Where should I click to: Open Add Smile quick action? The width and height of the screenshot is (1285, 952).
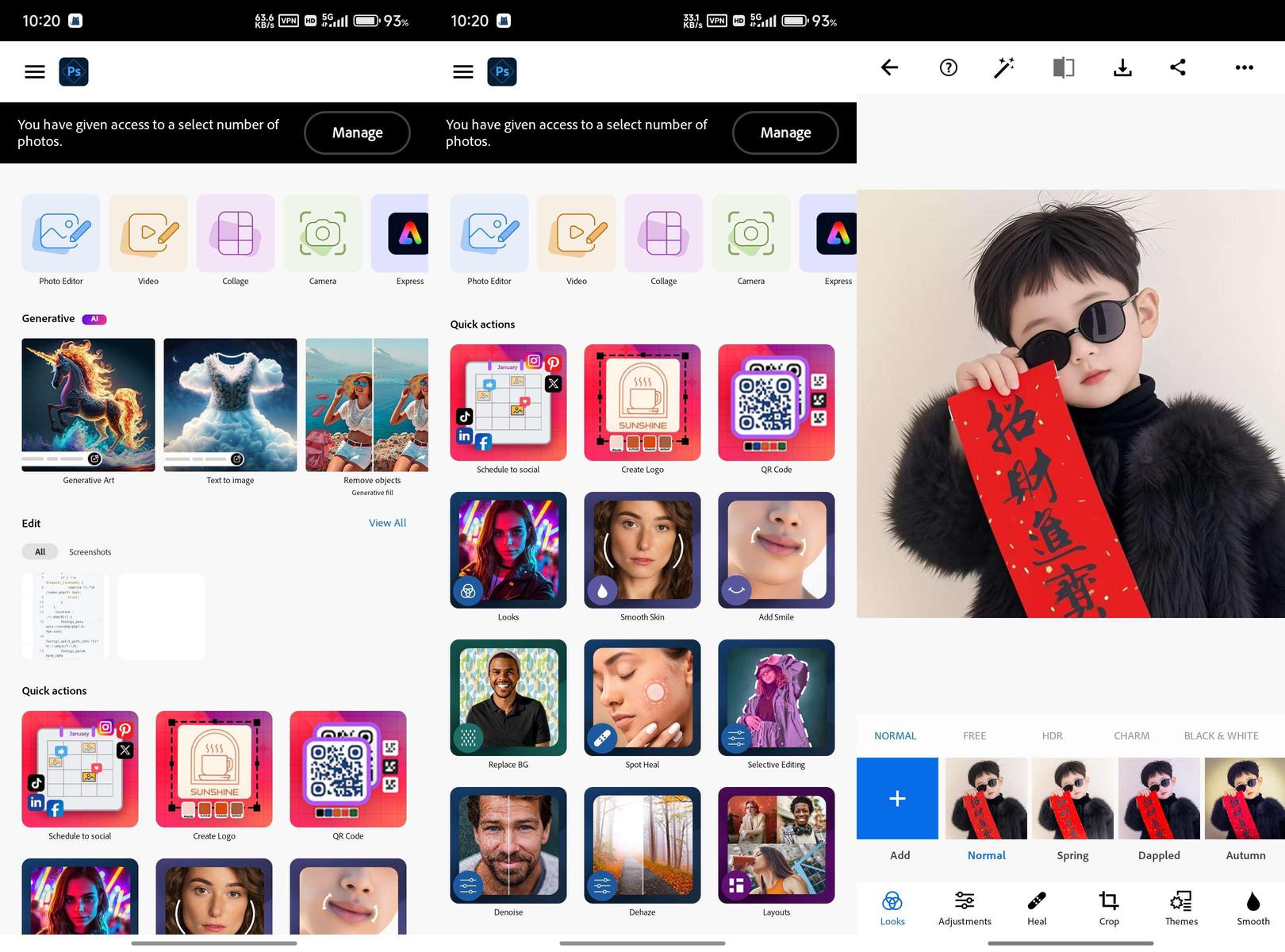(x=777, y=550)
